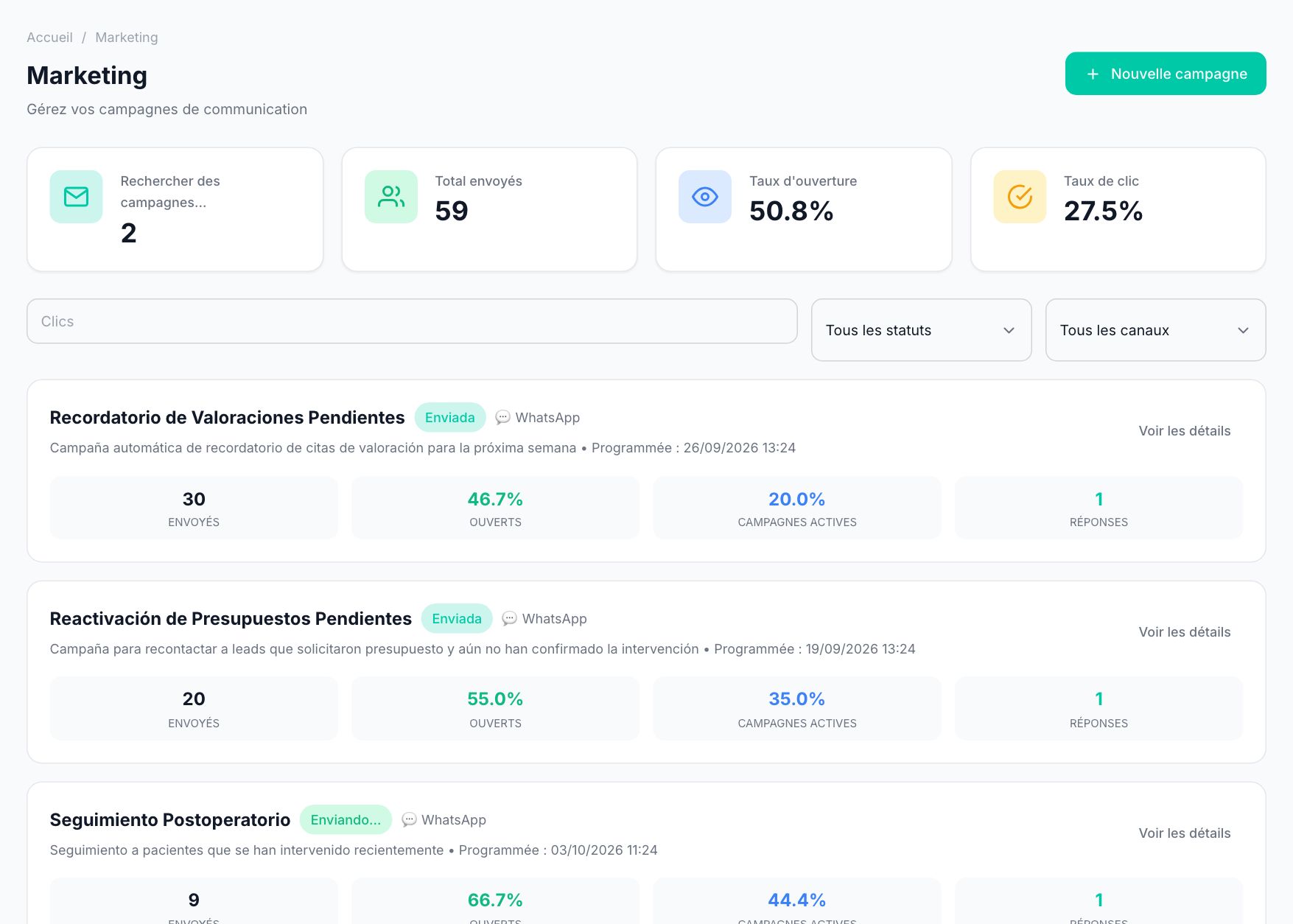This screenshot has height=924, width=1293.
Task: Click the Enviada badge on Recordatorio campaign
Action: click(x=450, y=418)
